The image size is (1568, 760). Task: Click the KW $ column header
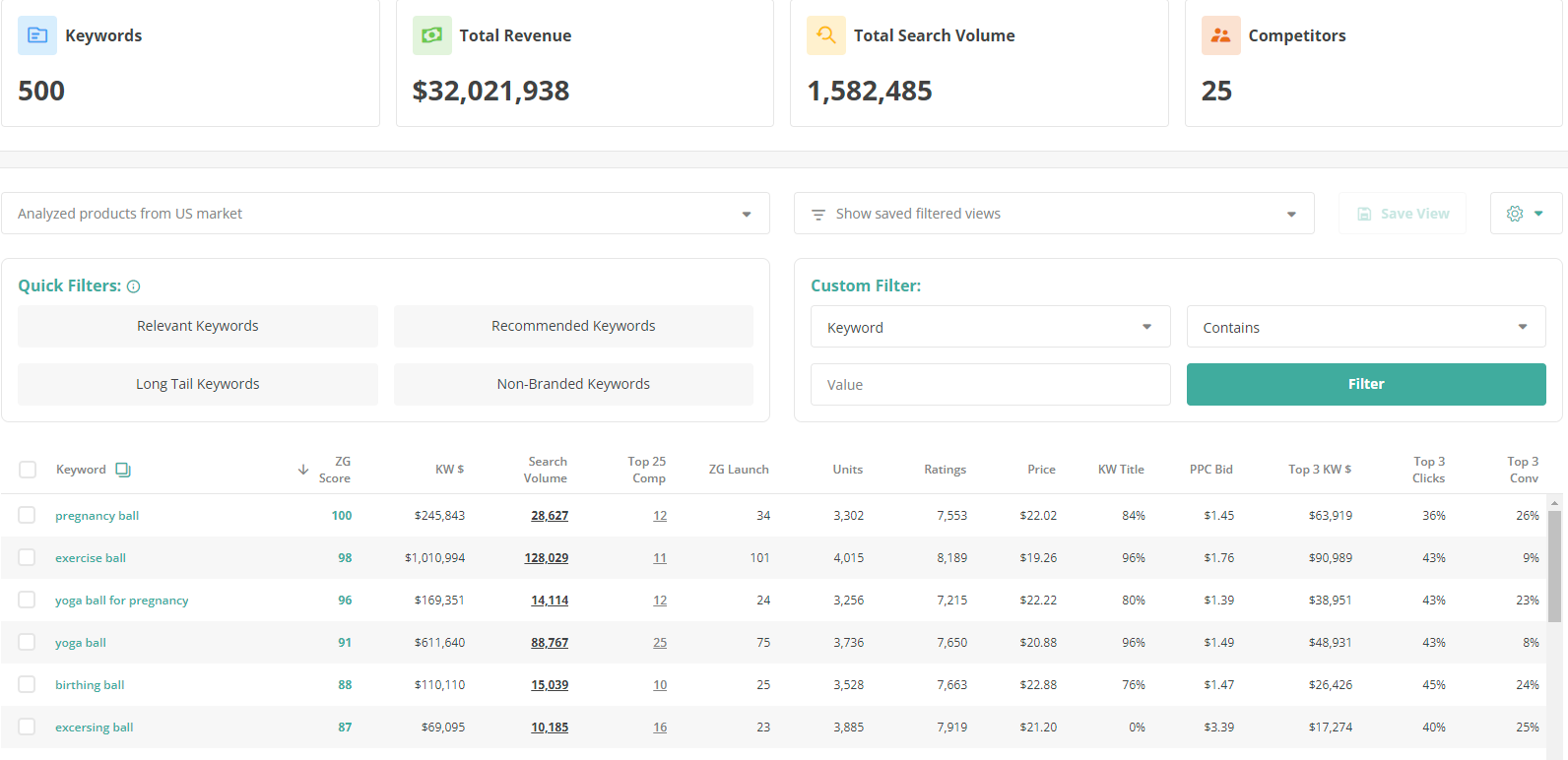click(449, 470)
